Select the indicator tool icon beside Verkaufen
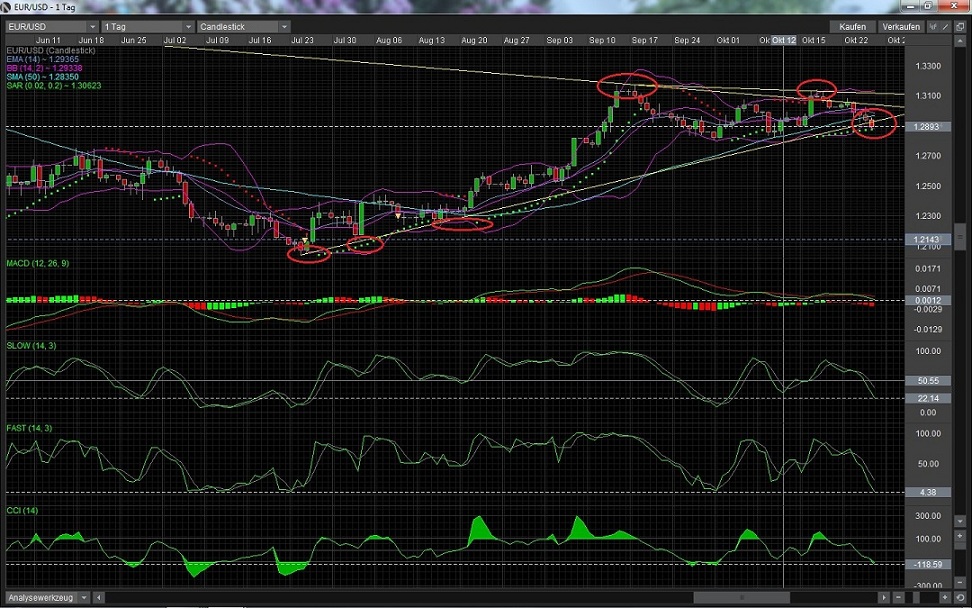Viewport: 972px width, 608px height. tap(933, 27)
